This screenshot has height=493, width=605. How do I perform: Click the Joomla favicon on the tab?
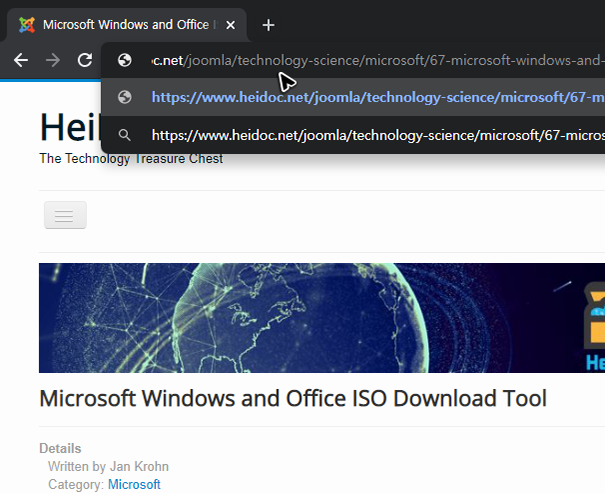point(27,25)
